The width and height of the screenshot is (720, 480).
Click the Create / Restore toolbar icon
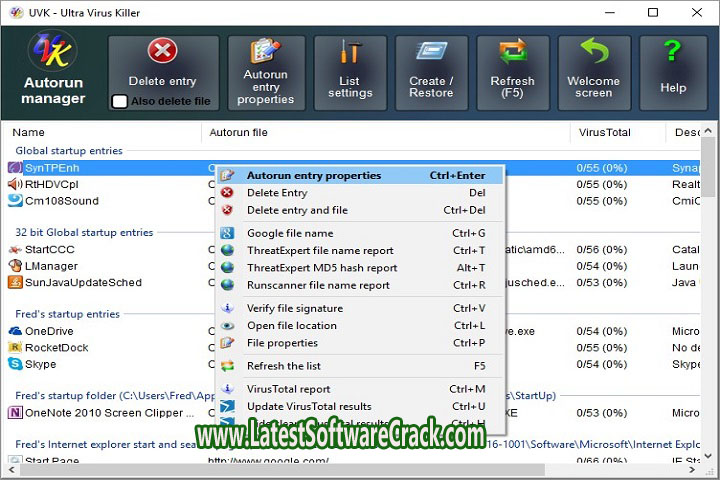431,51
